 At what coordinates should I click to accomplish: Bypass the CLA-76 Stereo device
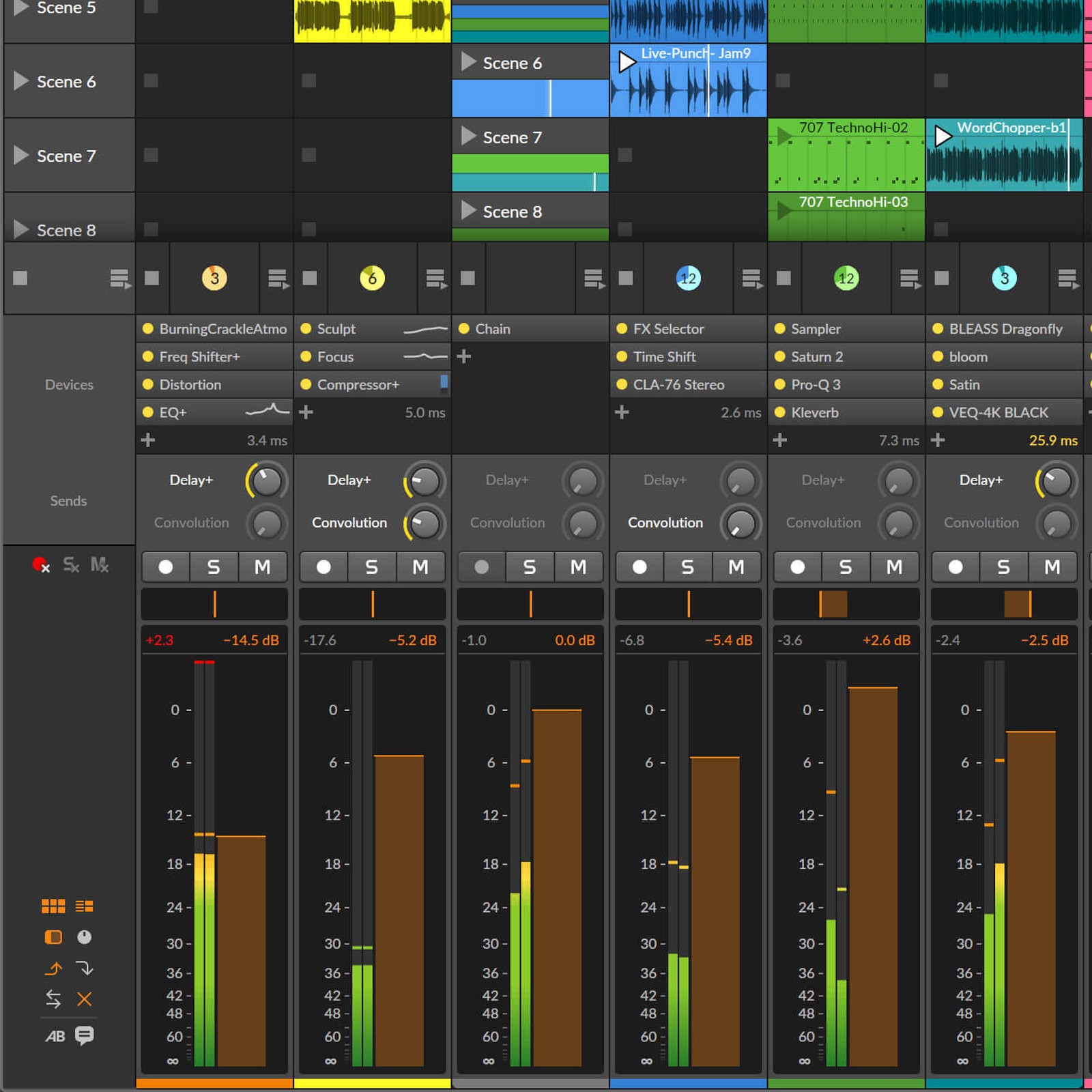(622, 384)
